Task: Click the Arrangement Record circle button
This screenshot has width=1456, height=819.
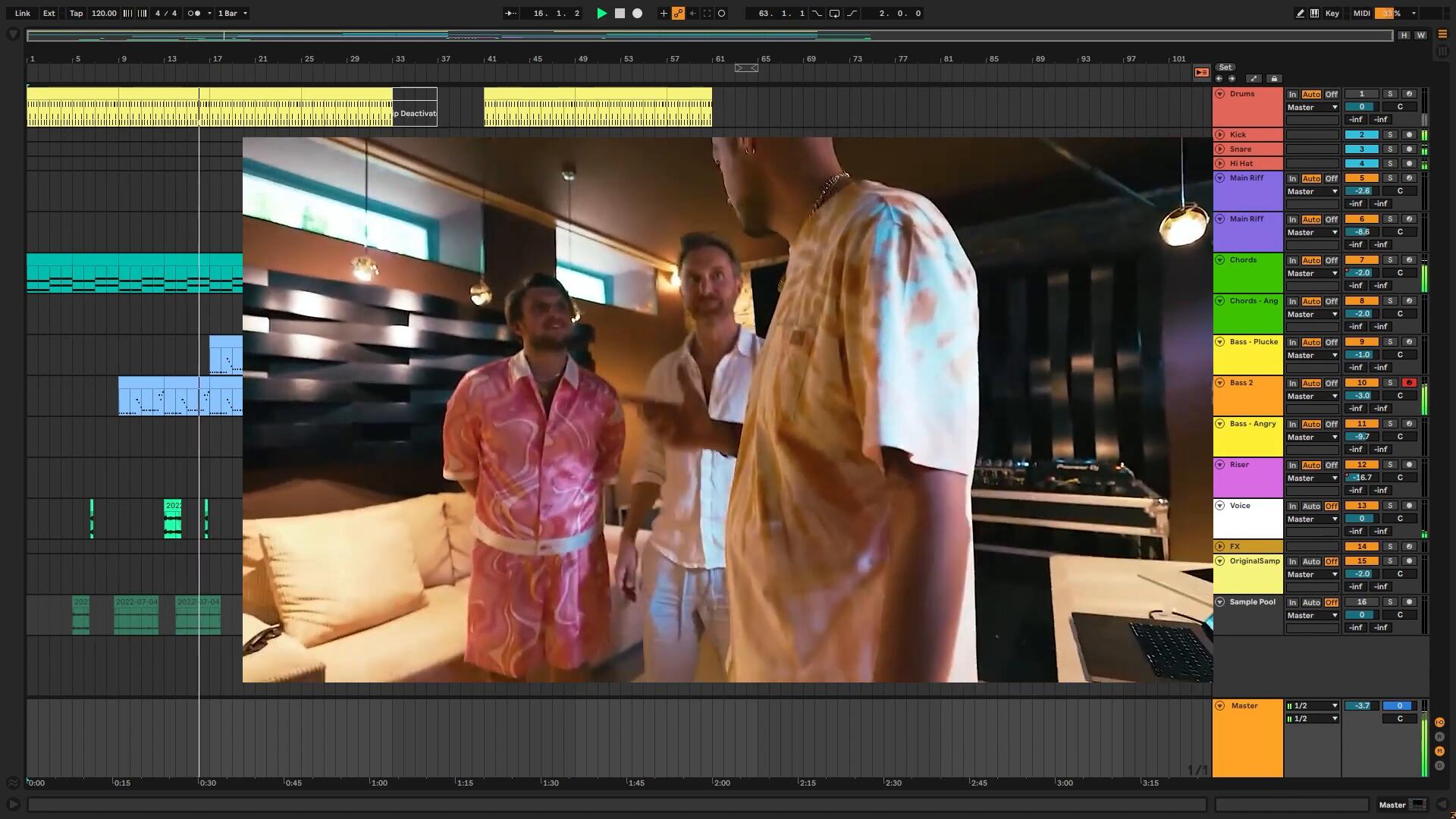Action: coord(638,13)
